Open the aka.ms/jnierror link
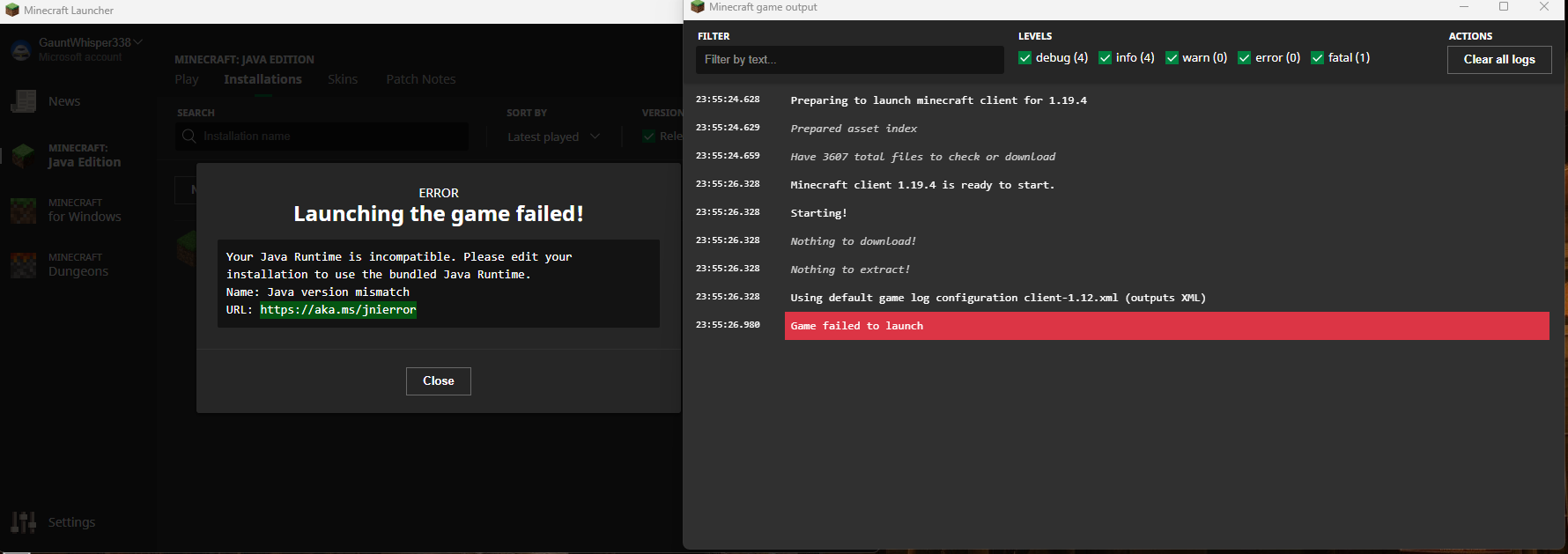This screenshot has width=1568, height=554. [x=338, y=310]
